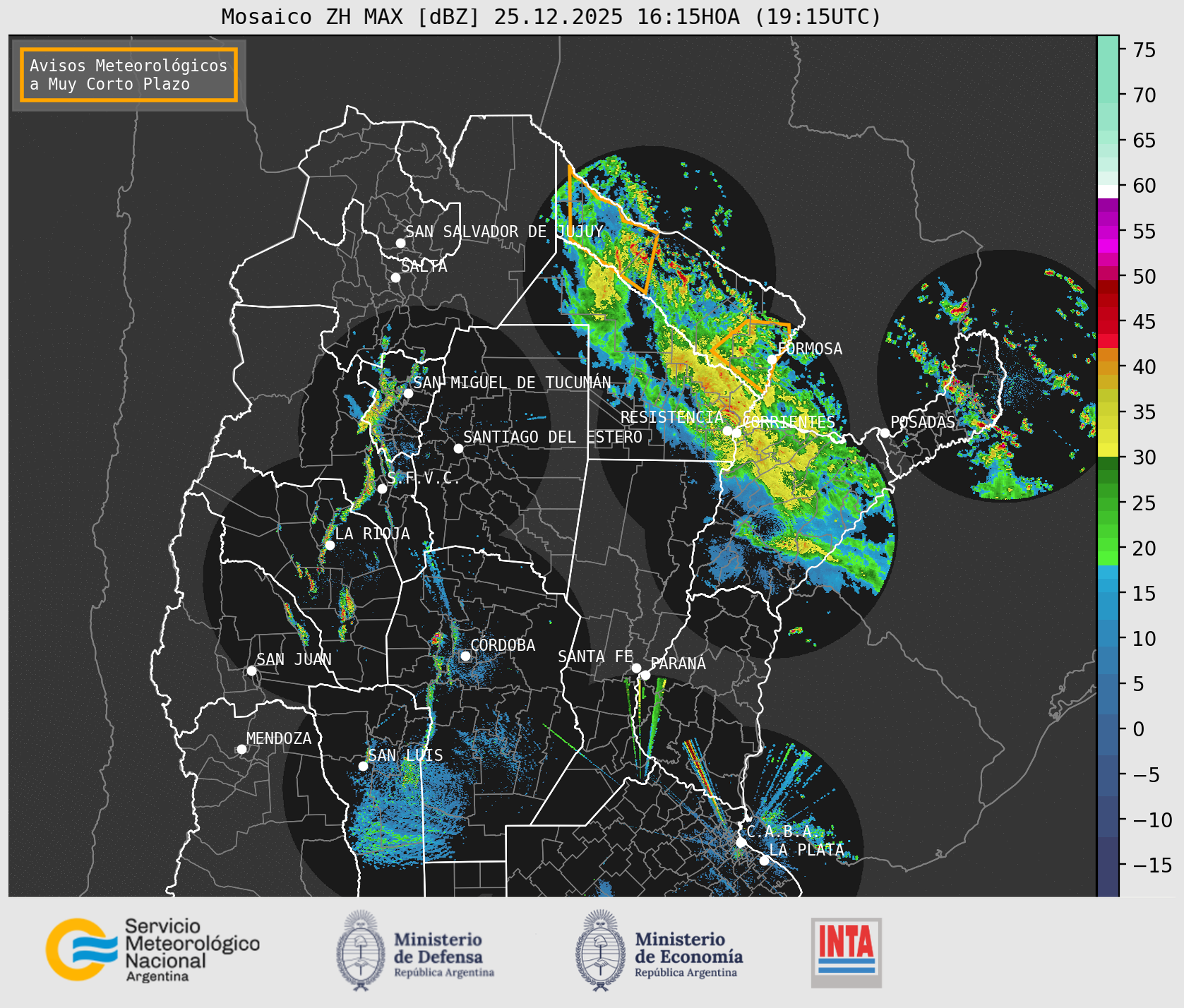1184x1008 pixels.
Task: Select the Posadas city marker
Action: coord(885,433)
